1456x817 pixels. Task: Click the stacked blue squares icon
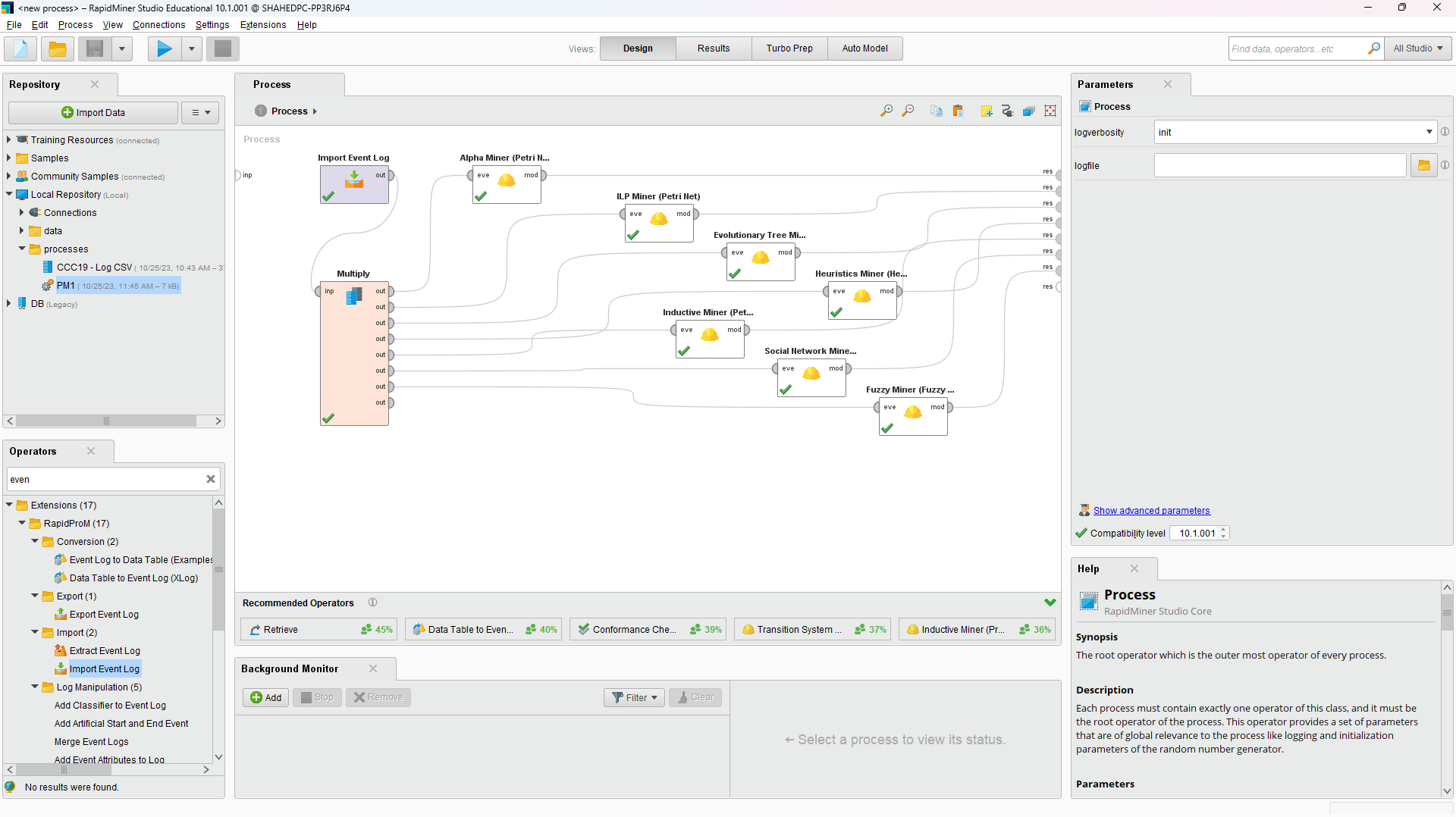coord(1029,111)
